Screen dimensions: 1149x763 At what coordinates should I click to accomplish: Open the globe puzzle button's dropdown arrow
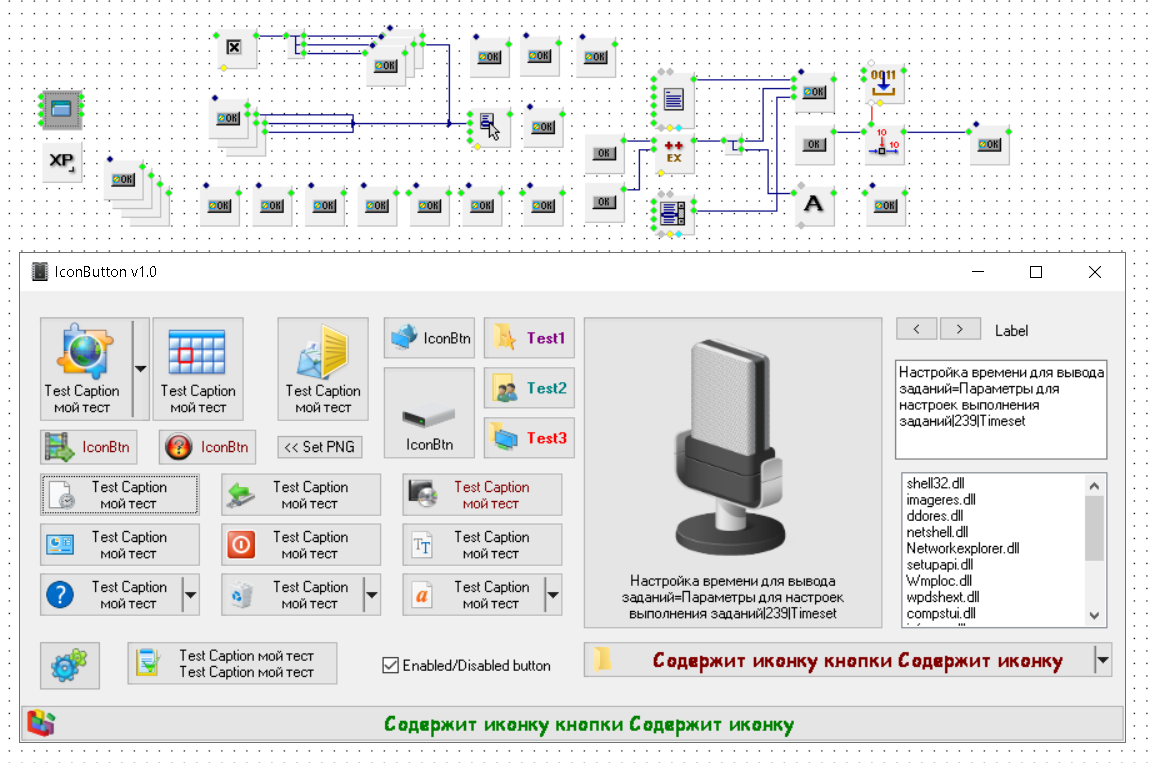[140, 368]
